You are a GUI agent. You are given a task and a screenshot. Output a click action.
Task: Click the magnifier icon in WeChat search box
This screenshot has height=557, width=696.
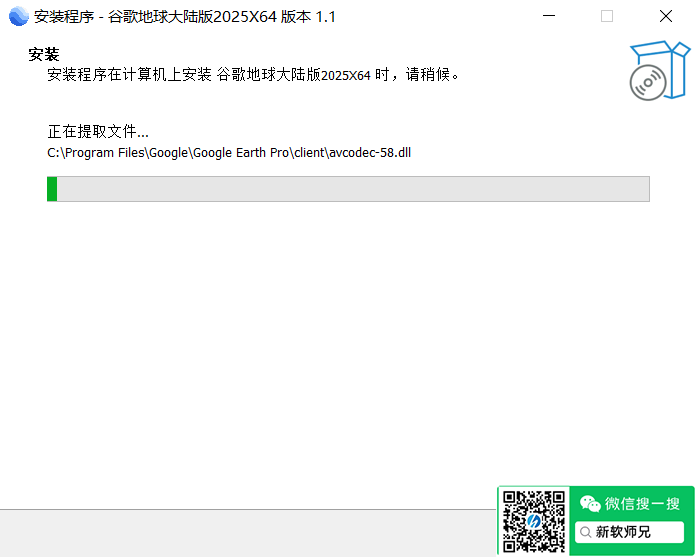(x=585, y=532)
